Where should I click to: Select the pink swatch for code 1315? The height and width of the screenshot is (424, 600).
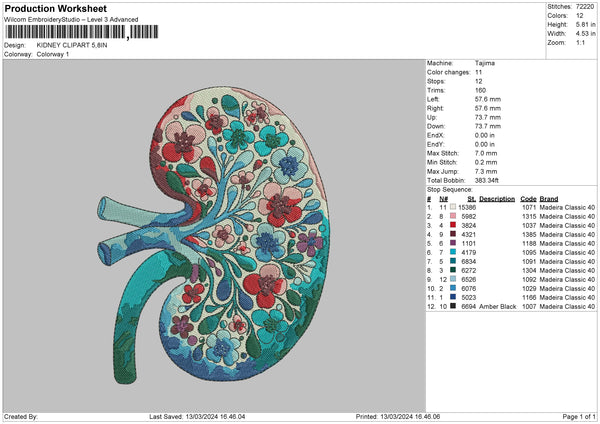(x=453, y=216)
